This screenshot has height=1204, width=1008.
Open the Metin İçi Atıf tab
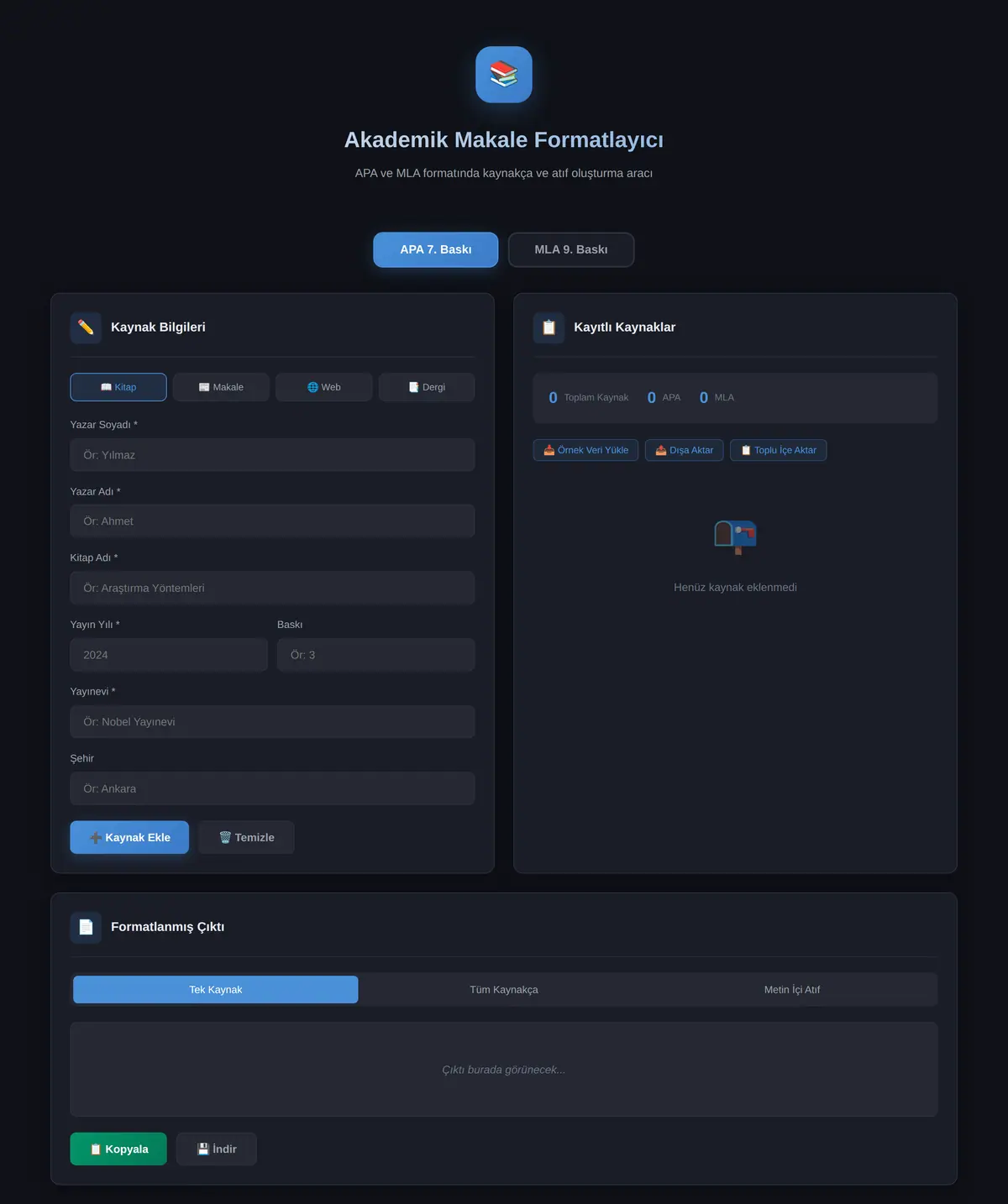tap(792, 990)
